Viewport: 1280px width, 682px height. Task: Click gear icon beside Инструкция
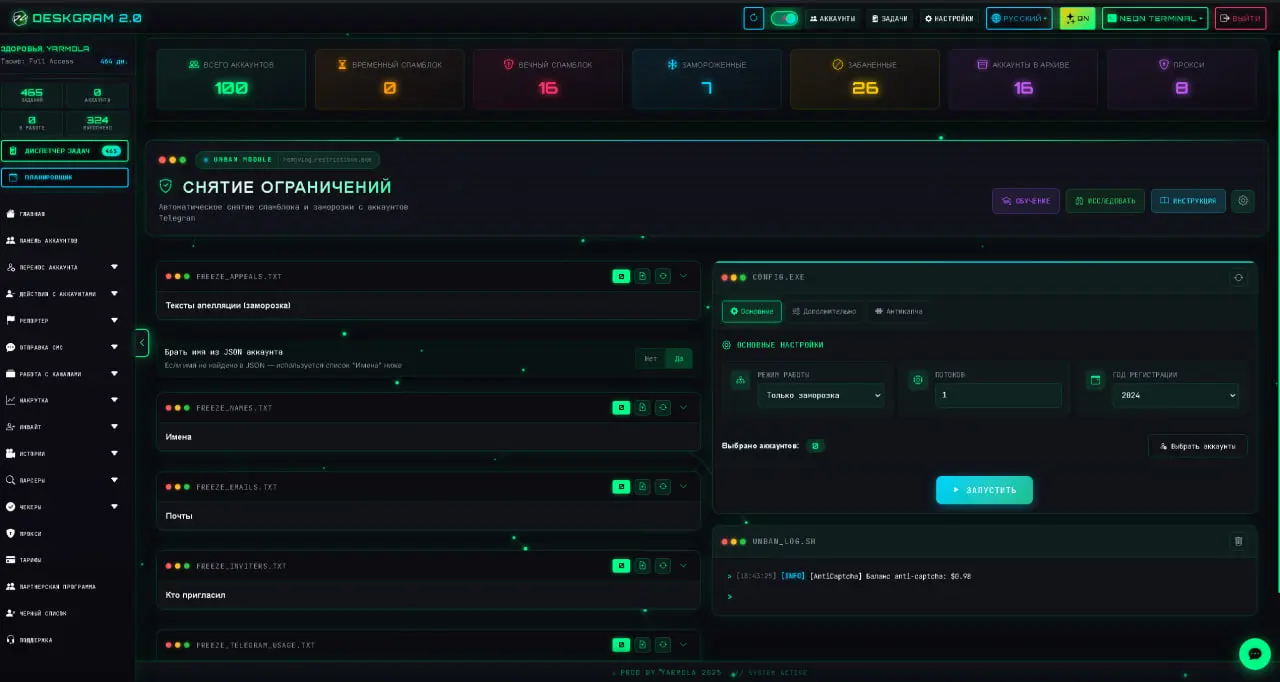pos(1243,201)
